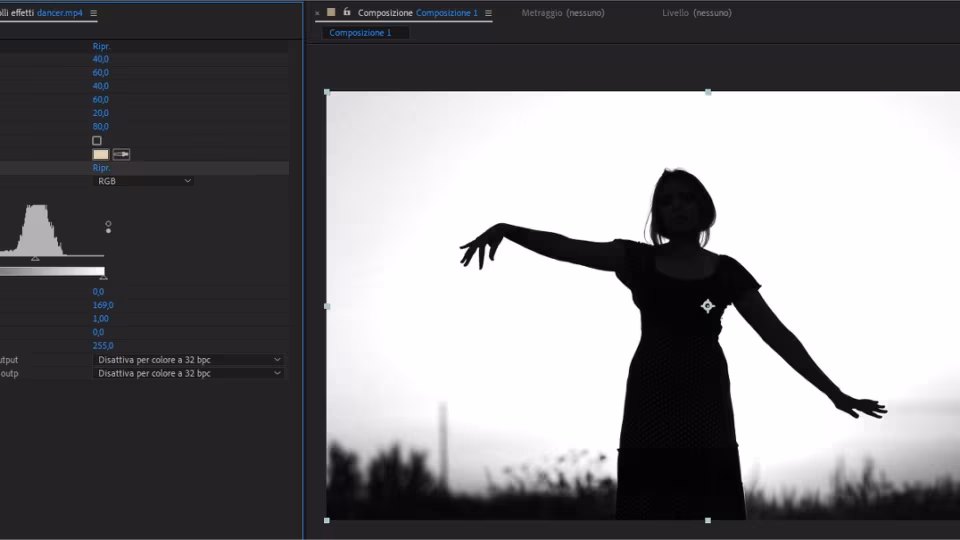Click the triangle handle under the gradient bar
The image size is (960, 540).
[103, 278]
